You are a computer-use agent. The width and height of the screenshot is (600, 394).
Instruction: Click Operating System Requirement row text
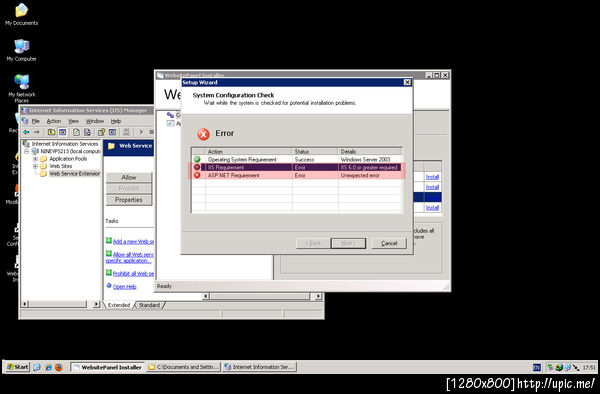tap(242, 160)
